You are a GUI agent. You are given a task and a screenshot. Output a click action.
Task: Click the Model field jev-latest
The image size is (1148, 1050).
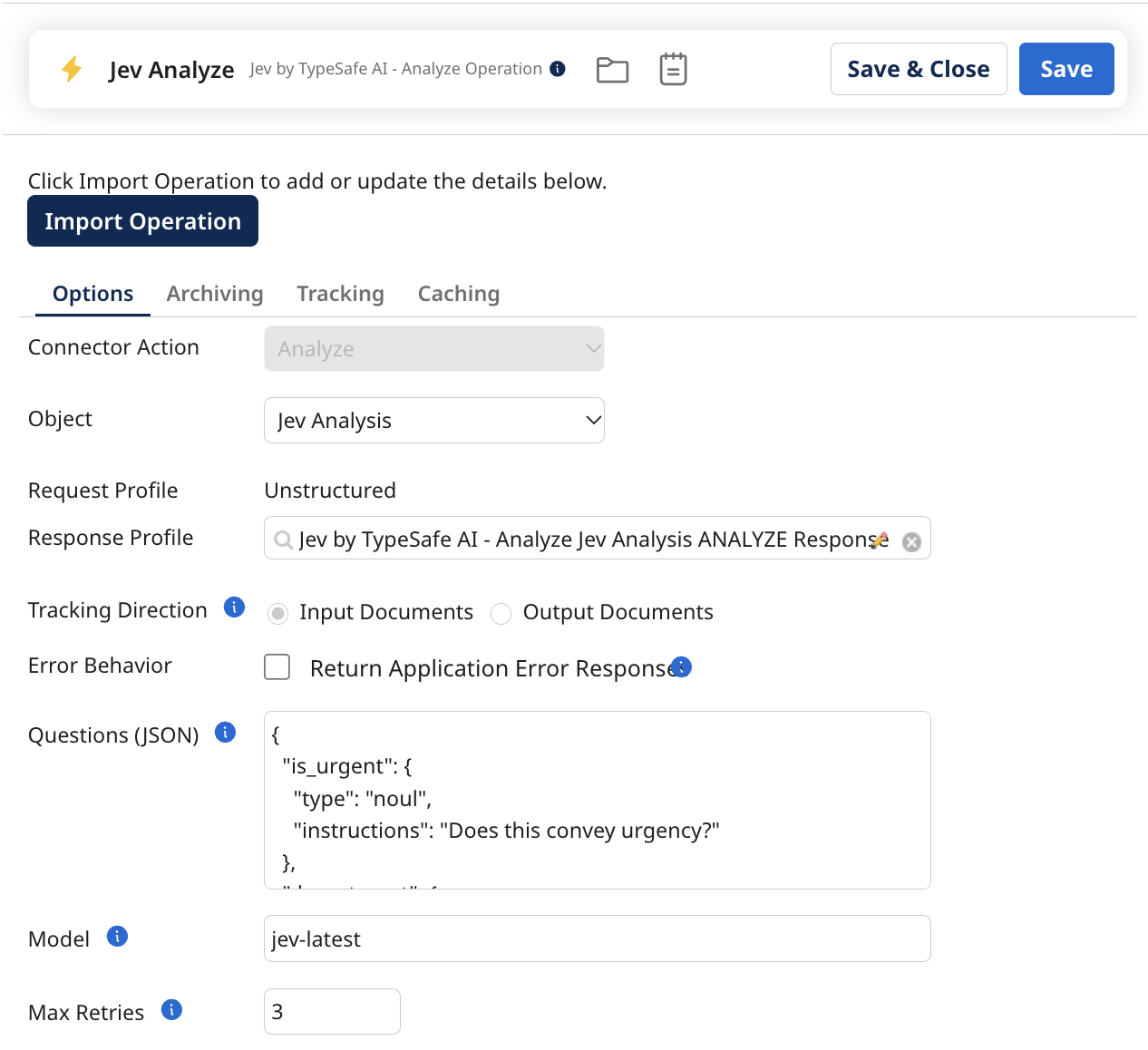(x=598, y=938)
